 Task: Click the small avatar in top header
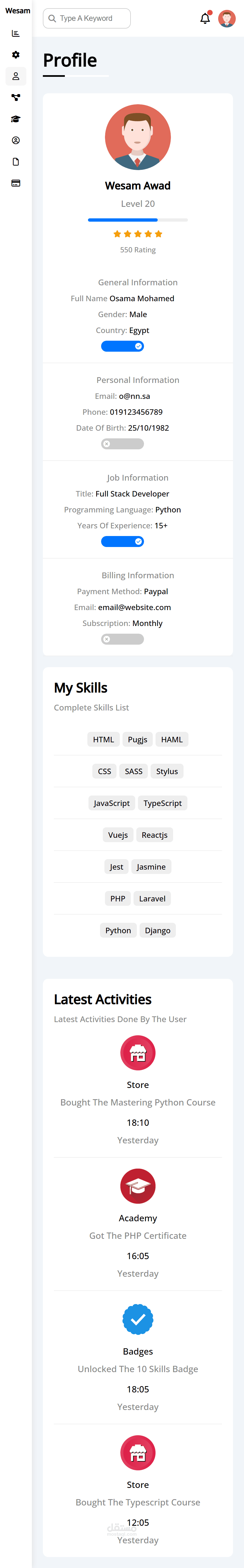point(227,19)
